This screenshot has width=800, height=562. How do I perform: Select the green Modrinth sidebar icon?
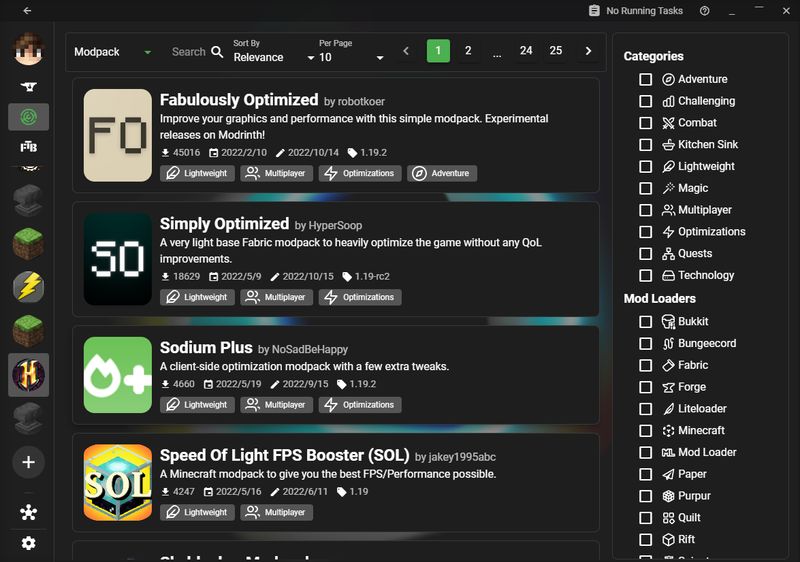click(x=29, y=117)
